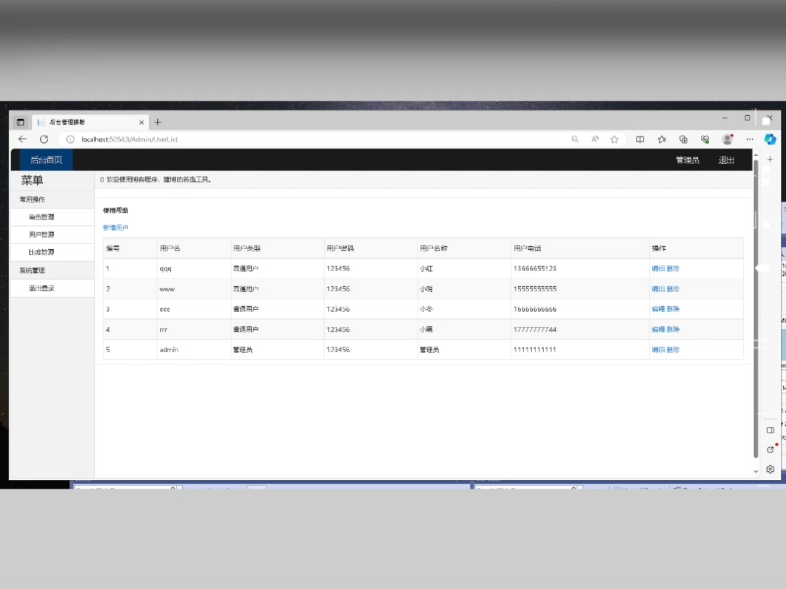Delete the user in row qqq
The image size is (786, 589).
point(673,269)
